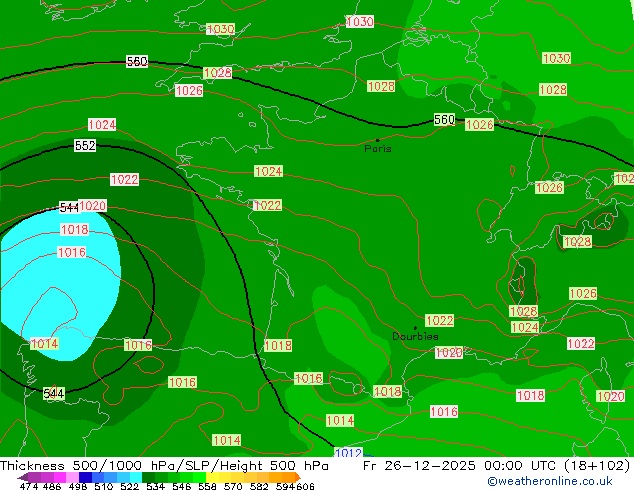
Task: Click the 1014 label at the cyan area's bottom
Action: (44, 344)
